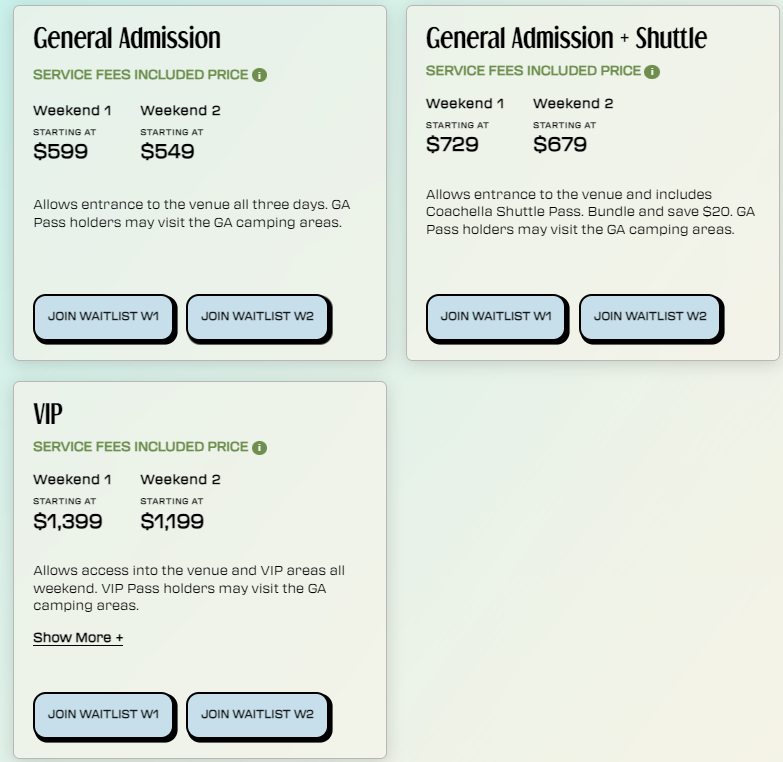Expand VIP details with Show More +

[78, 637]
